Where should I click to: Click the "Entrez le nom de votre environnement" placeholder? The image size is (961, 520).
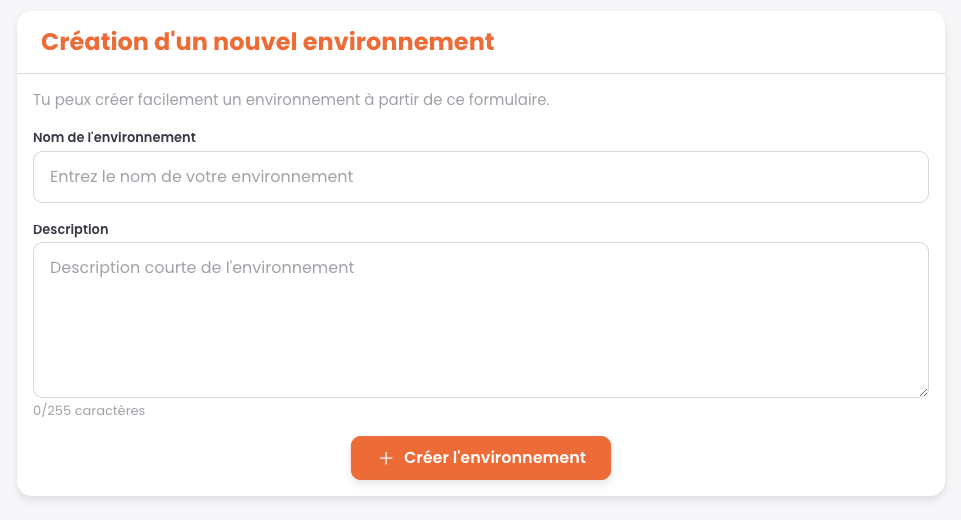coord(201,177)
